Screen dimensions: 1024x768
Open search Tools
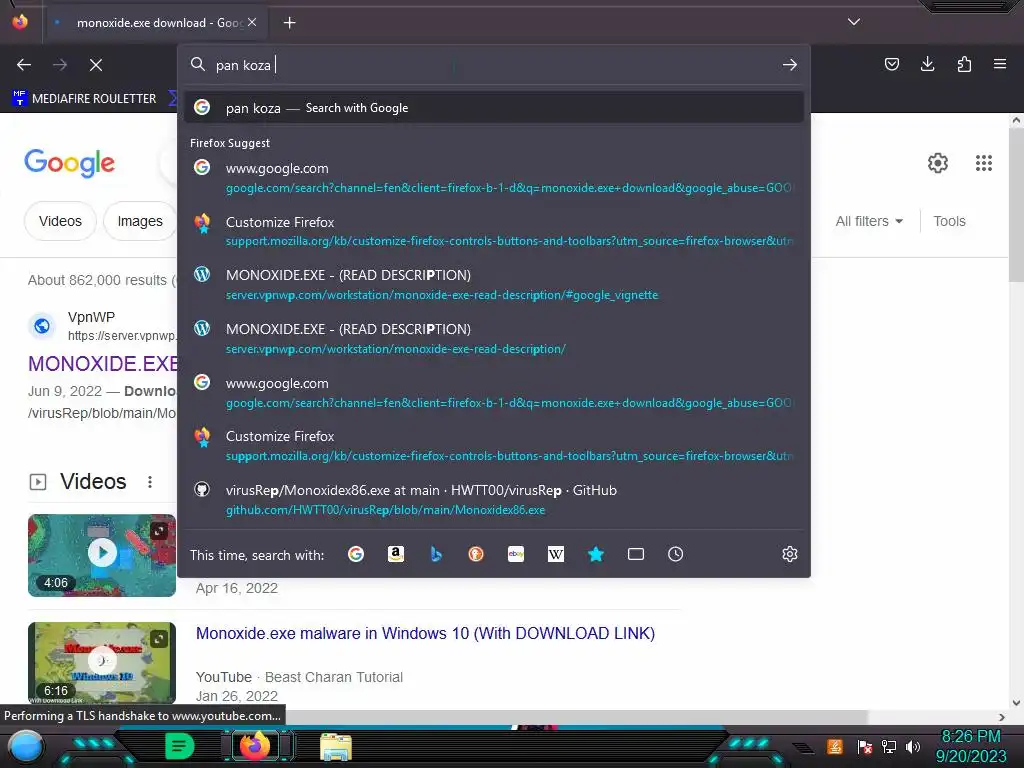949,221
